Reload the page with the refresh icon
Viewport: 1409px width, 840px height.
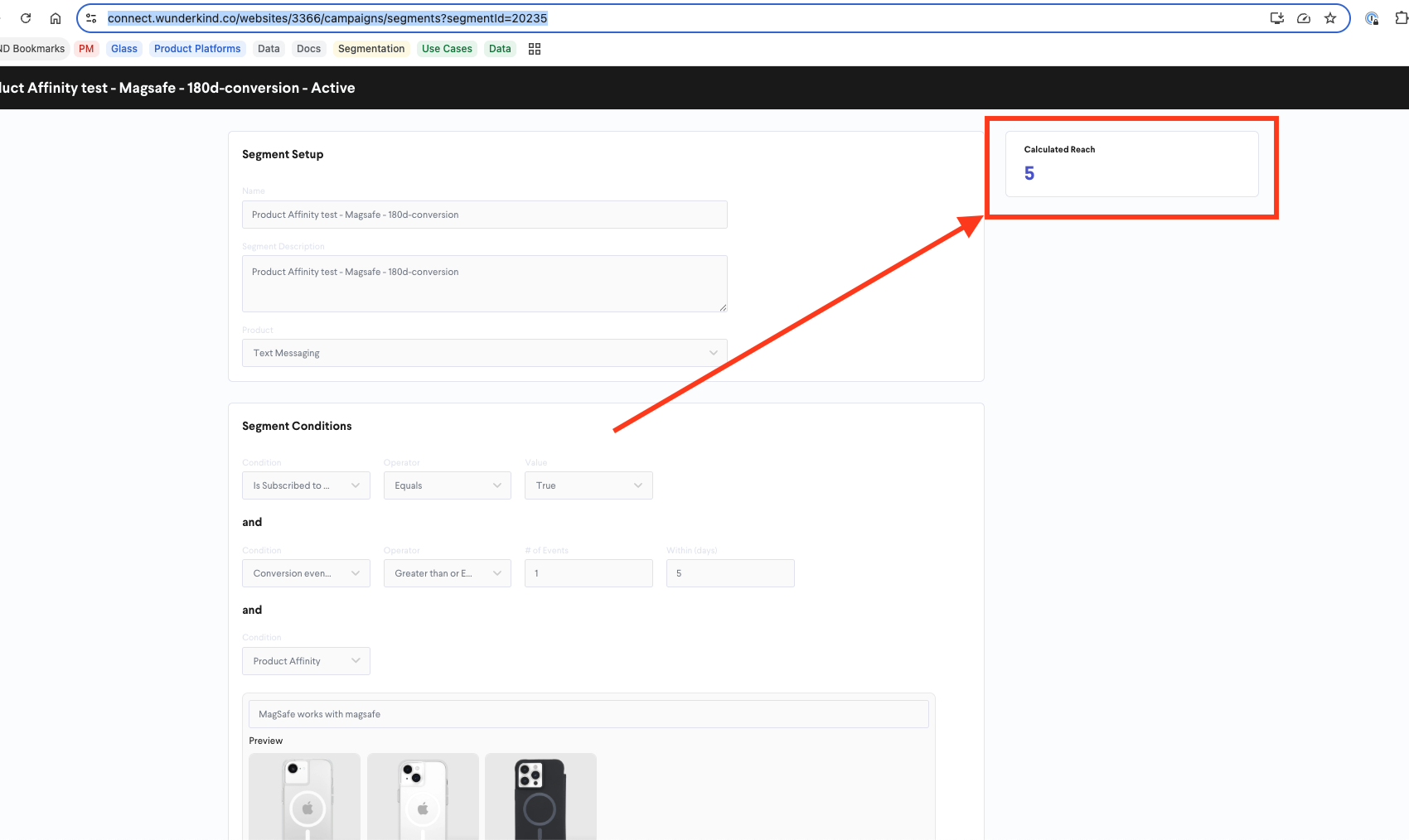[x=26, y=18]
